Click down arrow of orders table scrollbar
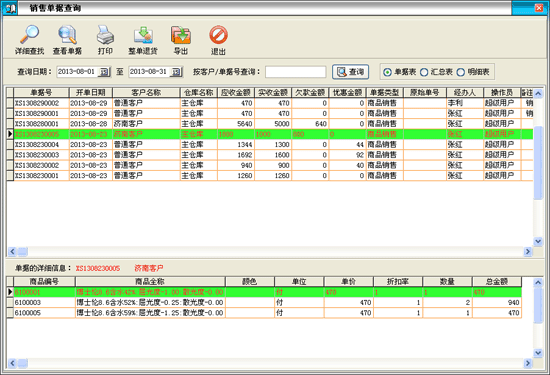The image size is (550, 375). point(538,241)
